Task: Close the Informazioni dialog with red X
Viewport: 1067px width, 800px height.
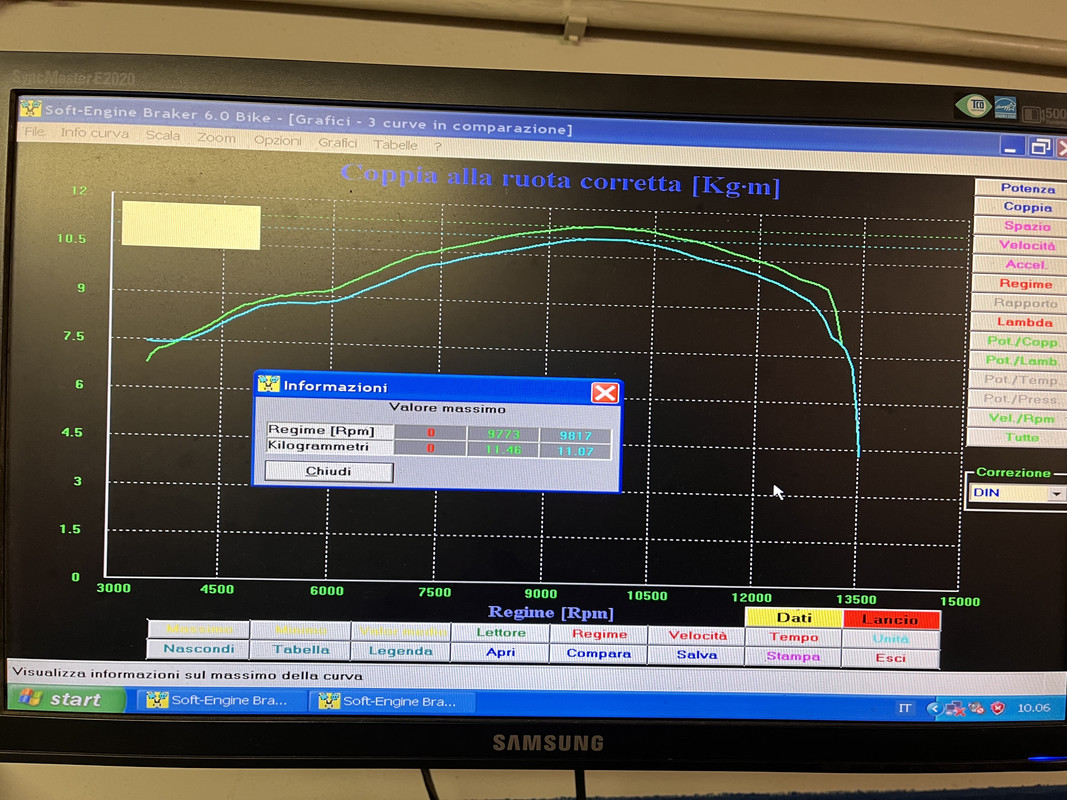Action: tap(604, 393)
